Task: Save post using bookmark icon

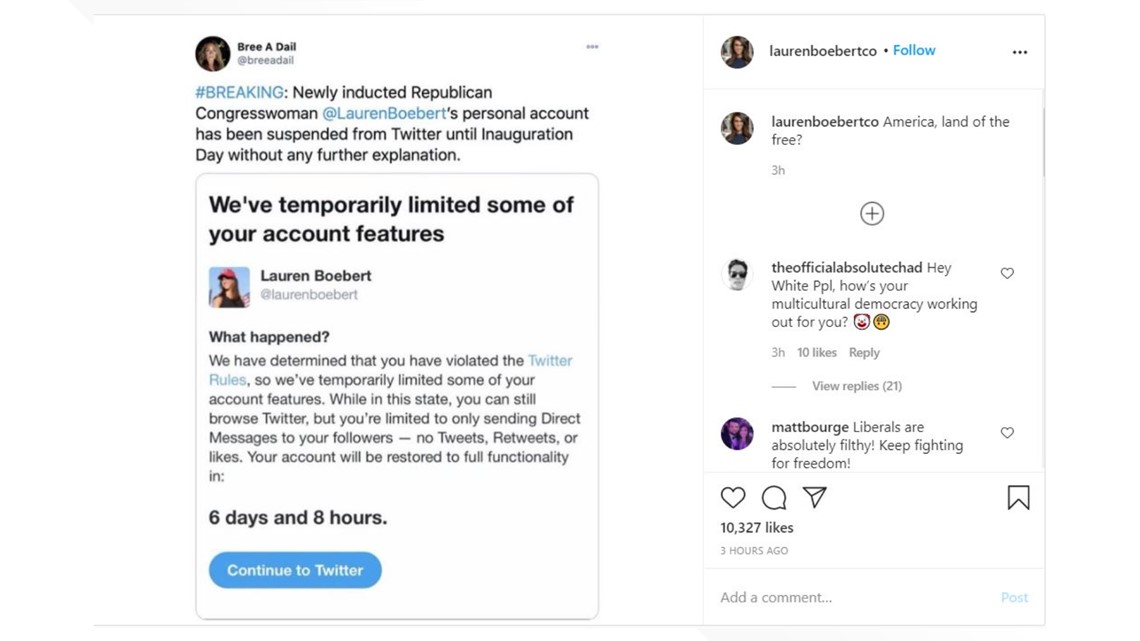Action: 1018,498
